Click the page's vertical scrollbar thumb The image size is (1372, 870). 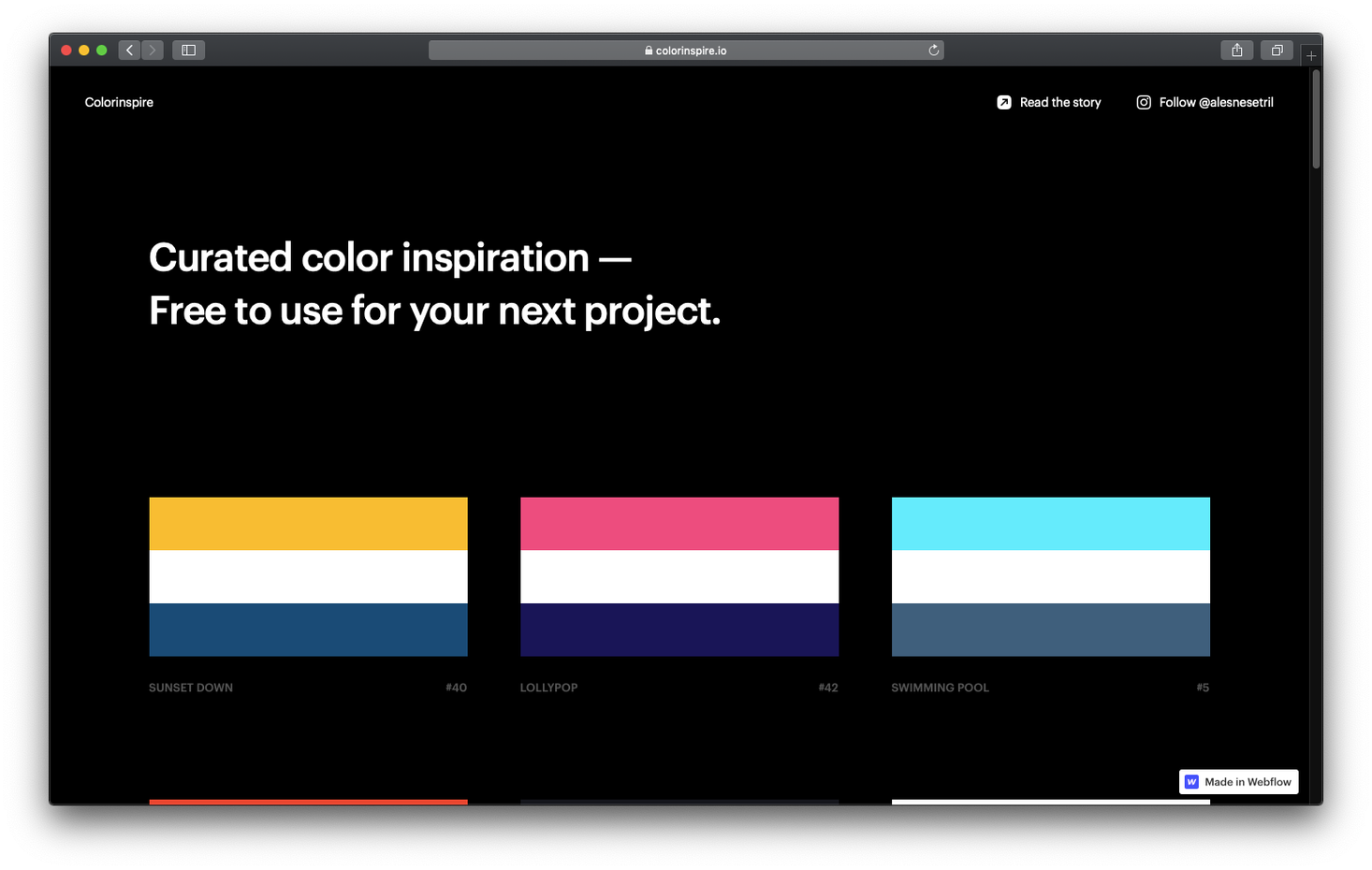[1316, 119]
